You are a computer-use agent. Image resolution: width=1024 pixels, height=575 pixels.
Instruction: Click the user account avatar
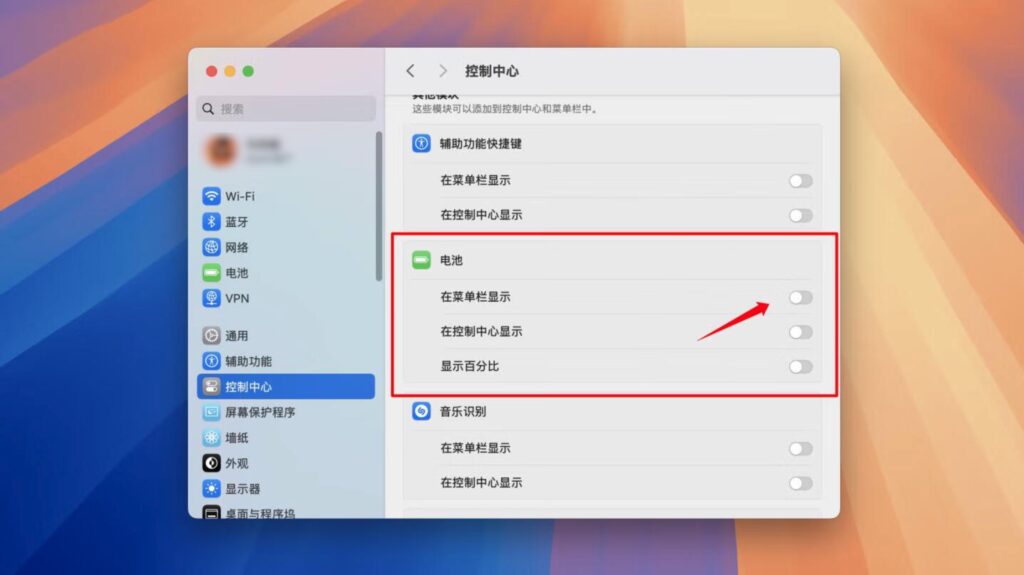221,150
